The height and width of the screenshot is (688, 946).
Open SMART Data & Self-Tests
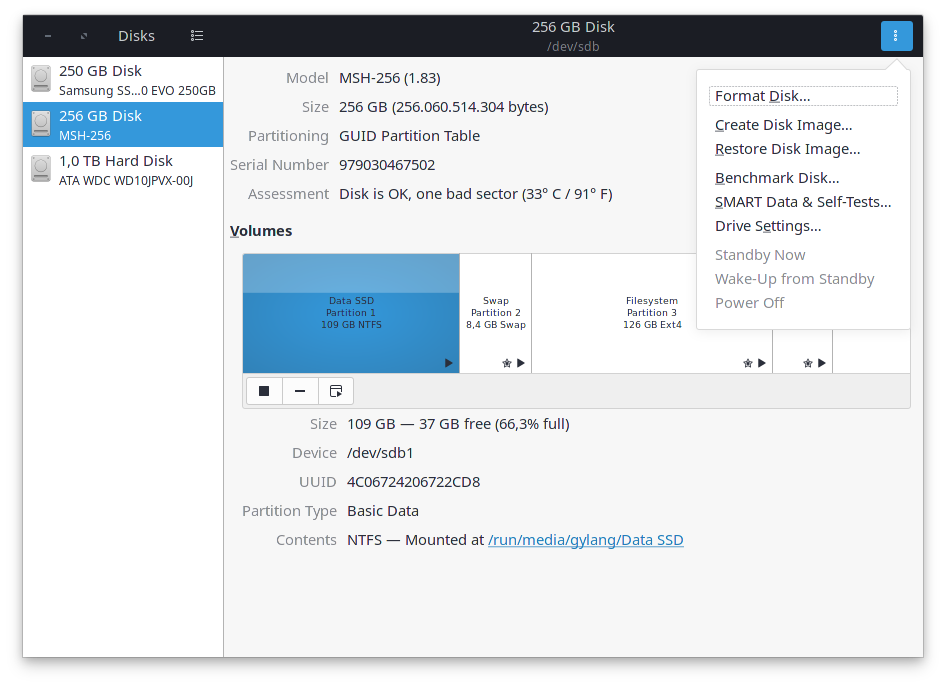point(803,201)
